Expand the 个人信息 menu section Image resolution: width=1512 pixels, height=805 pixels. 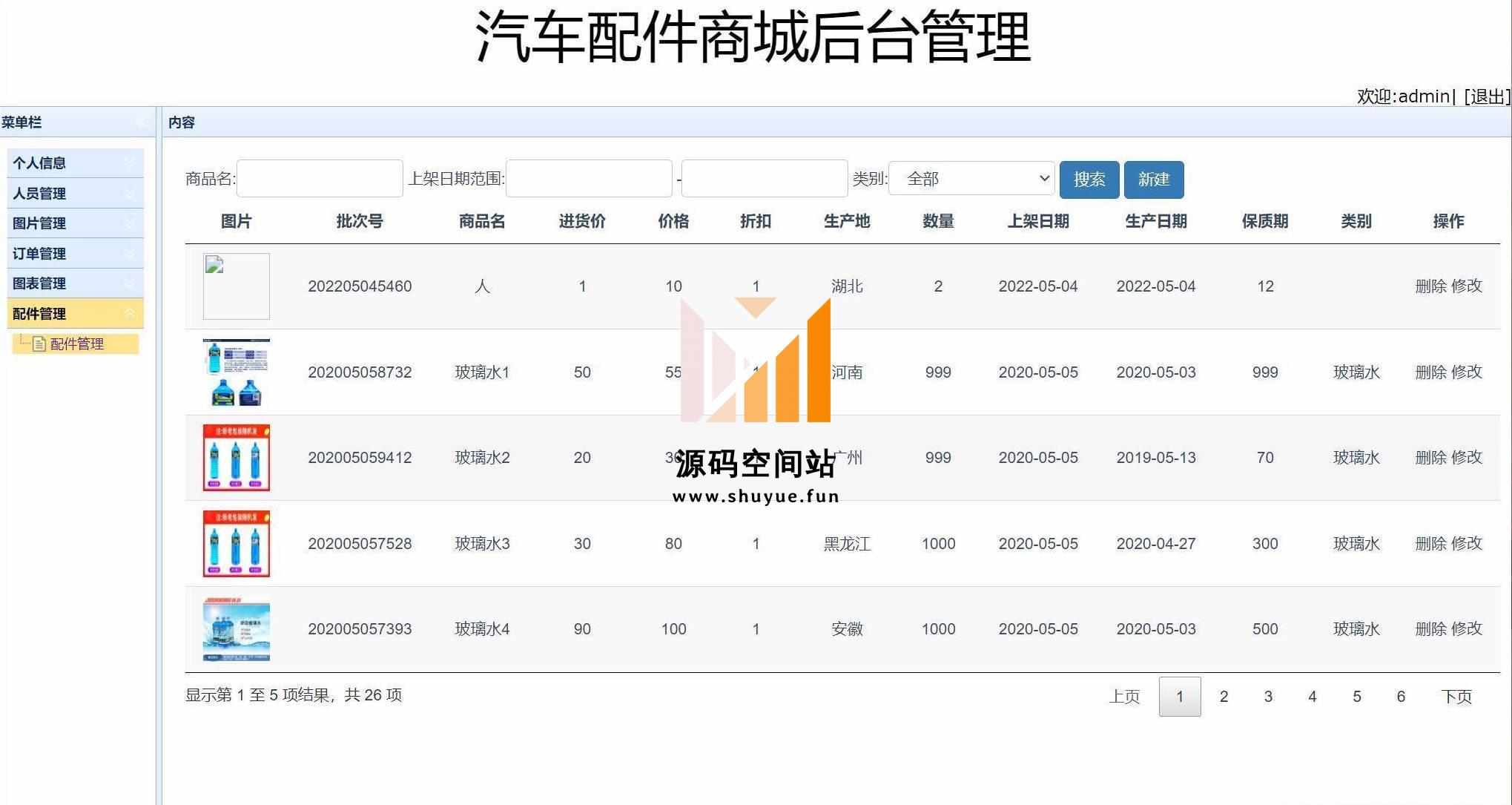click(x=75, y=163)
